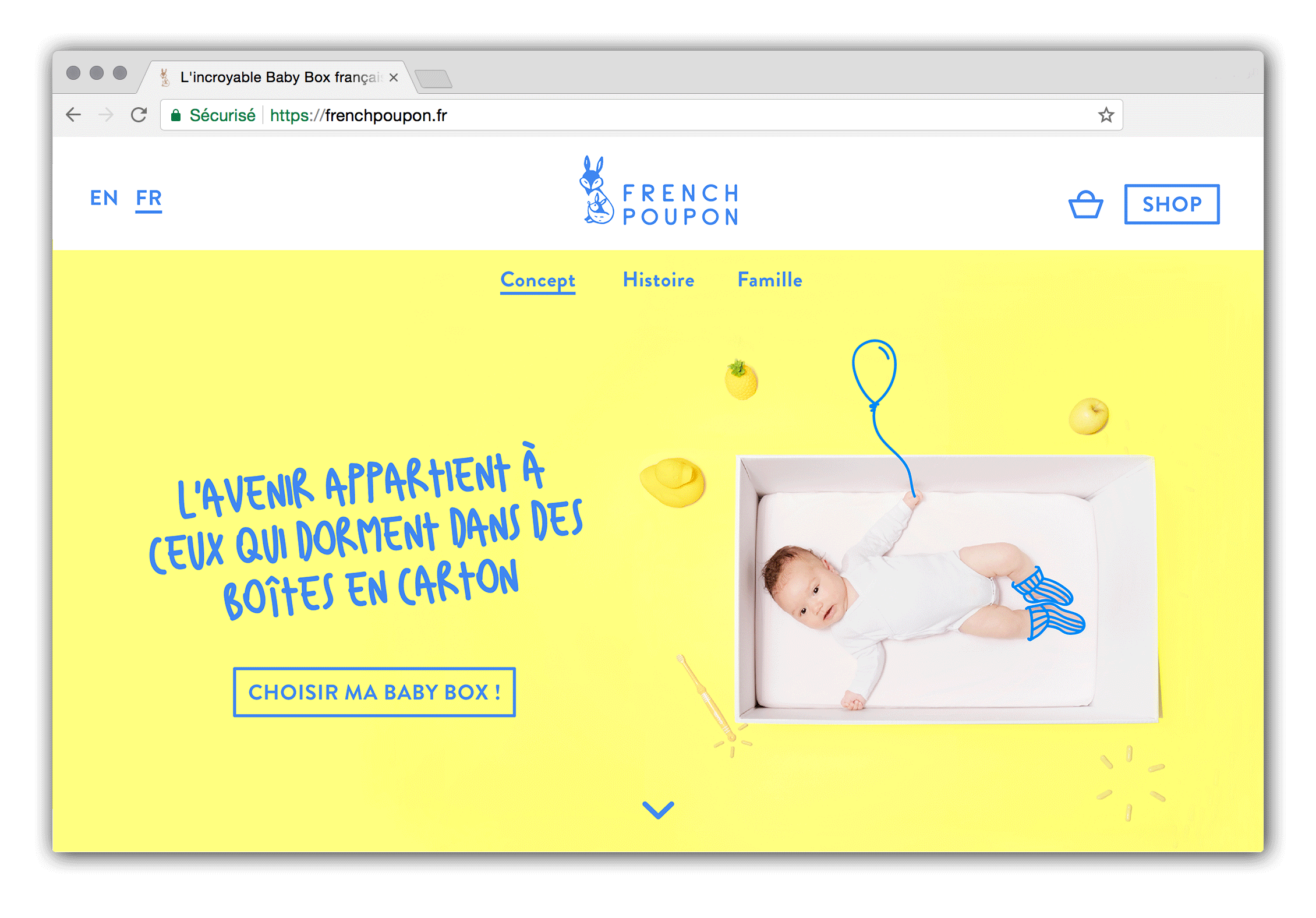Image resolution: width=1316 pixels, height=918 pixels.
Task: Go to the Histoire section
Action: tap(659, 280)
